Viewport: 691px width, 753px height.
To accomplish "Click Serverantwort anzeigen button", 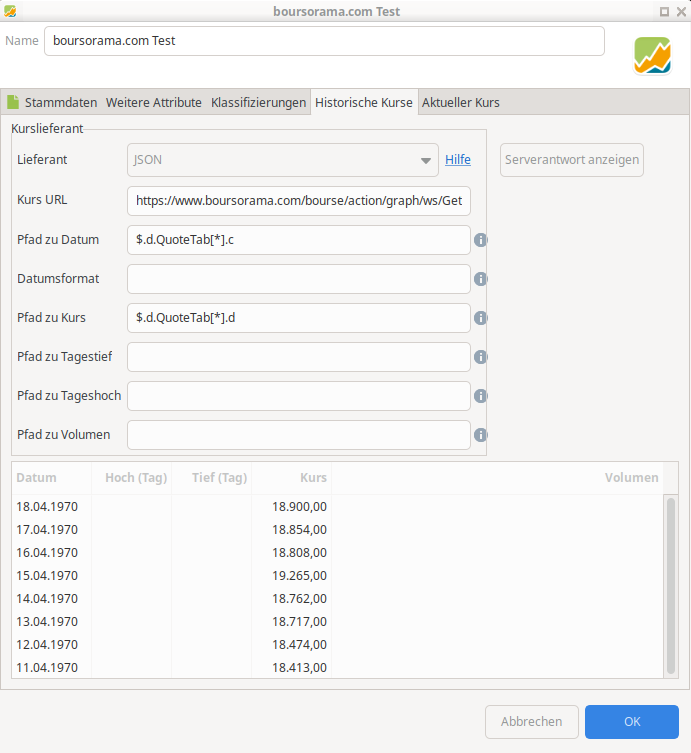I will click(x=571, y=160).
